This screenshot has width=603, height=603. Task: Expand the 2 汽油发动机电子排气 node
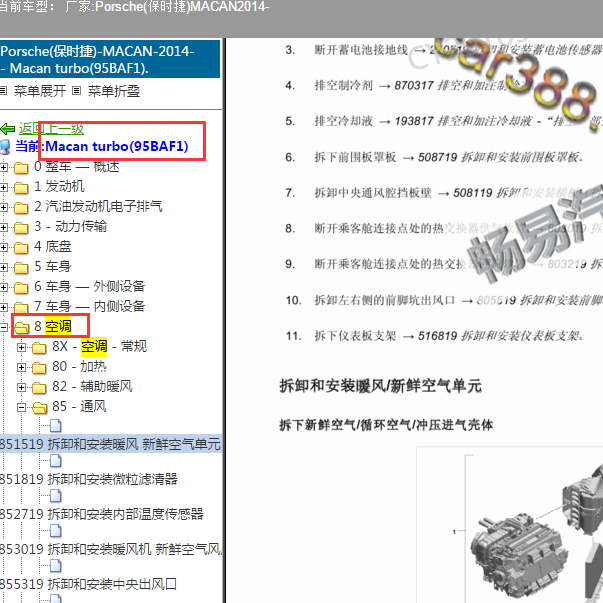[4, 207]
